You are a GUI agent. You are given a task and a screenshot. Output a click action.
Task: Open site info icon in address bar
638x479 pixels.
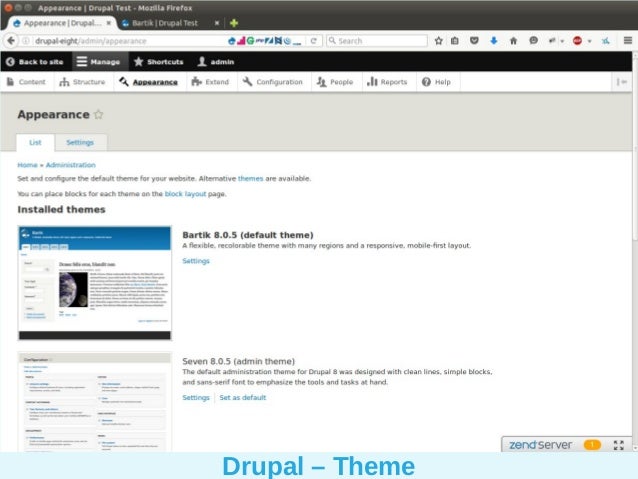point(26,41)
